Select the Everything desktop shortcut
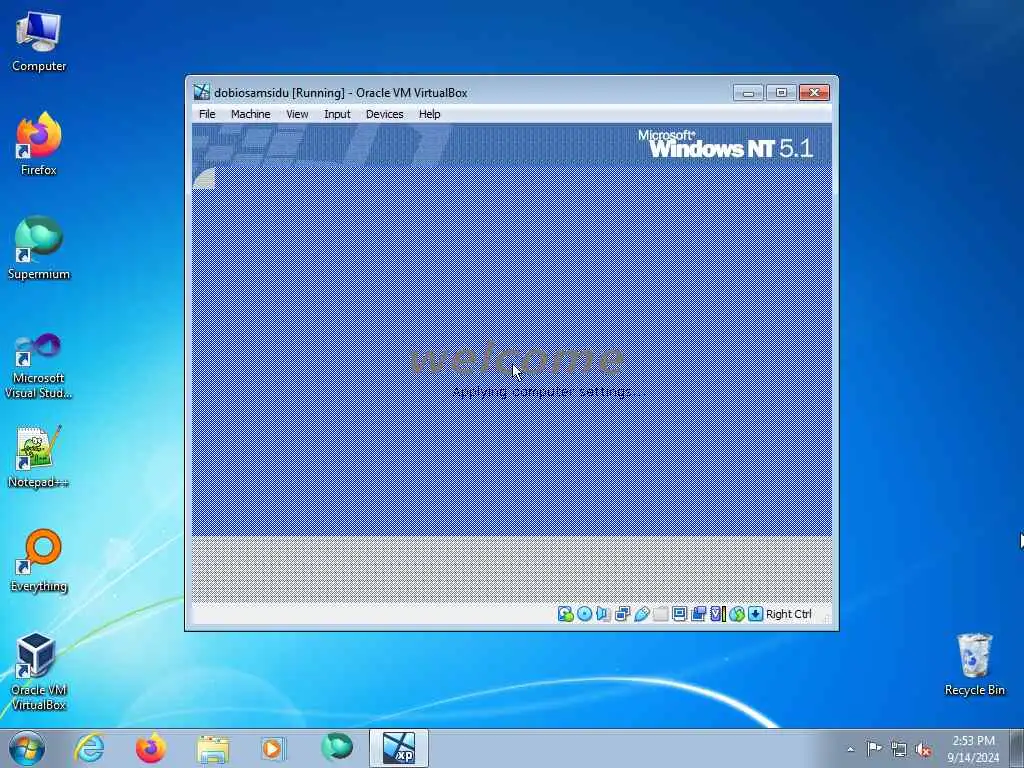This screenshot has width=1024, height=768. (x=39, y=561)
